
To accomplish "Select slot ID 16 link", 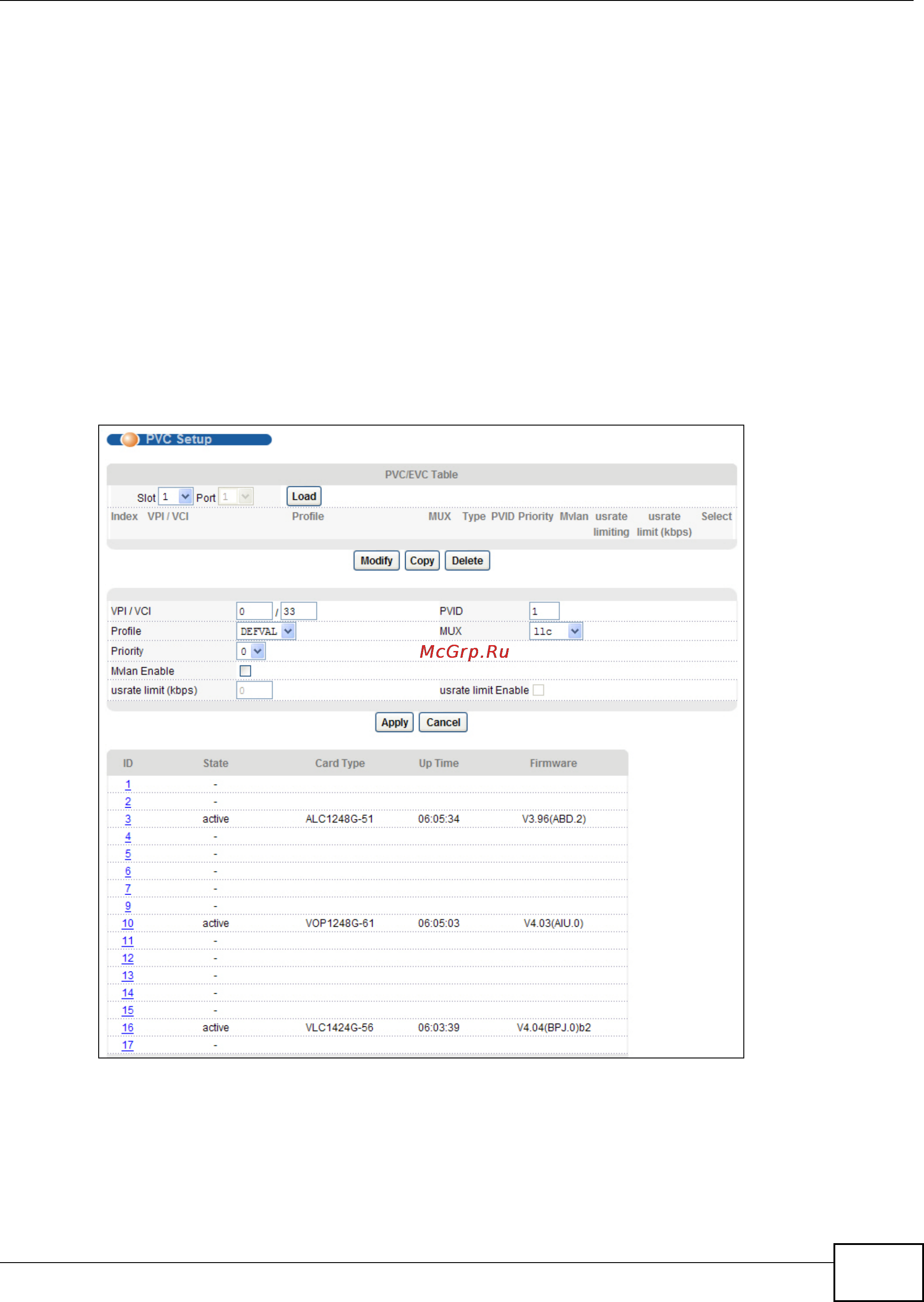I will pos(128,1027).
